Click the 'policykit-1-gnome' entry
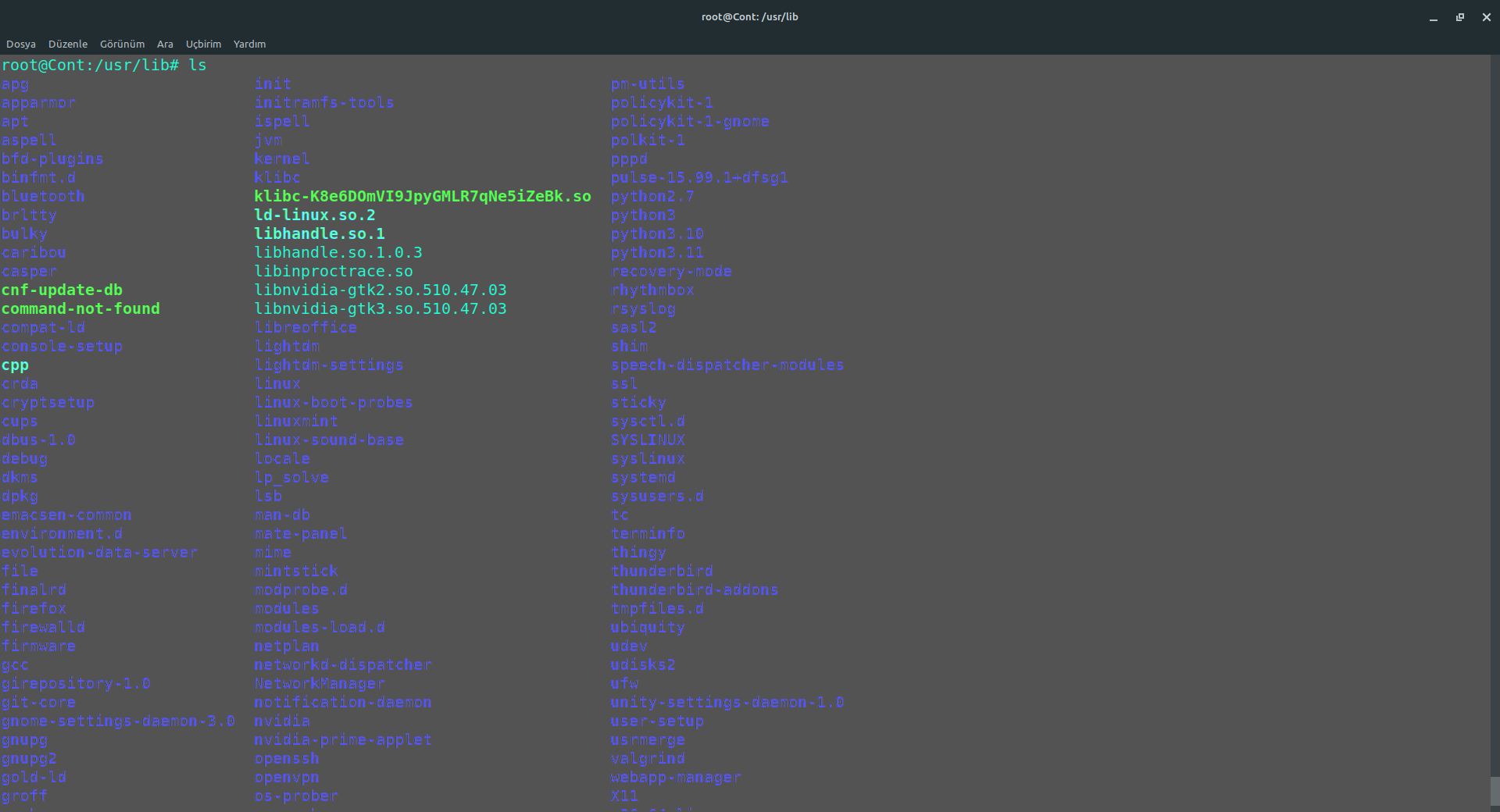This screenshot has width=1500, height=812. pyautogui.click(x=690, y=122)
